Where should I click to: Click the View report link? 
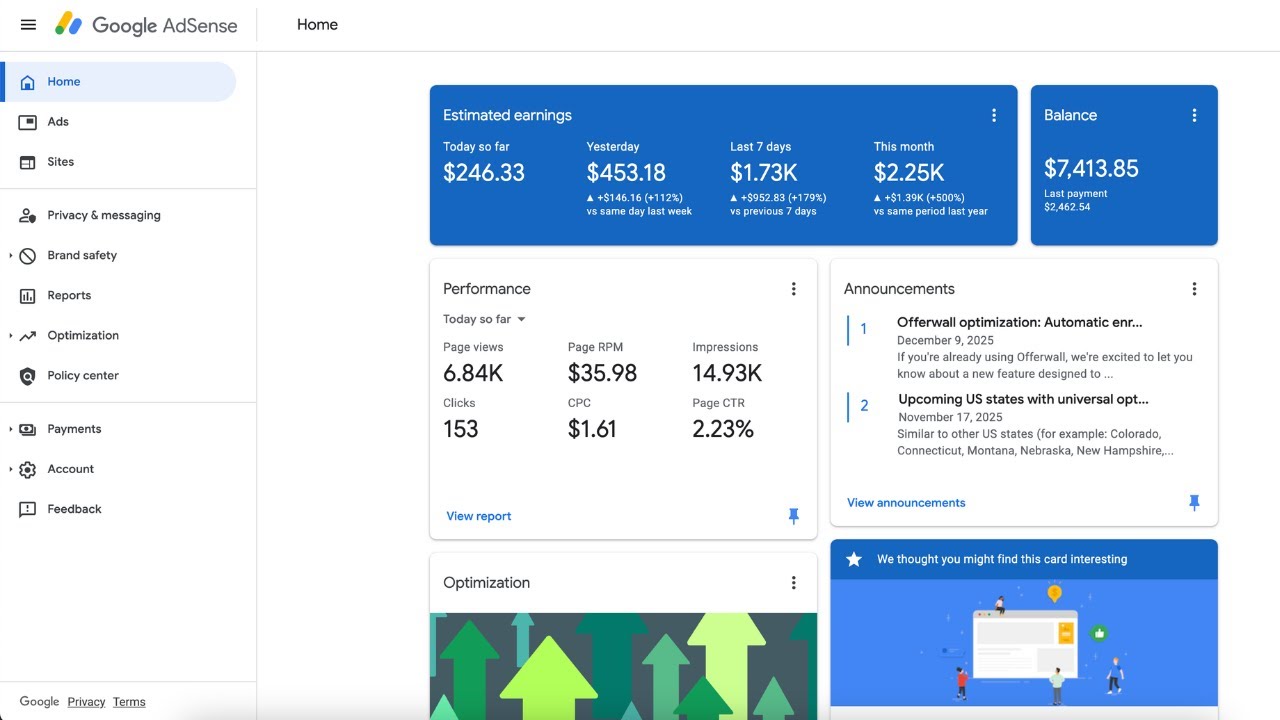point(479,516)
